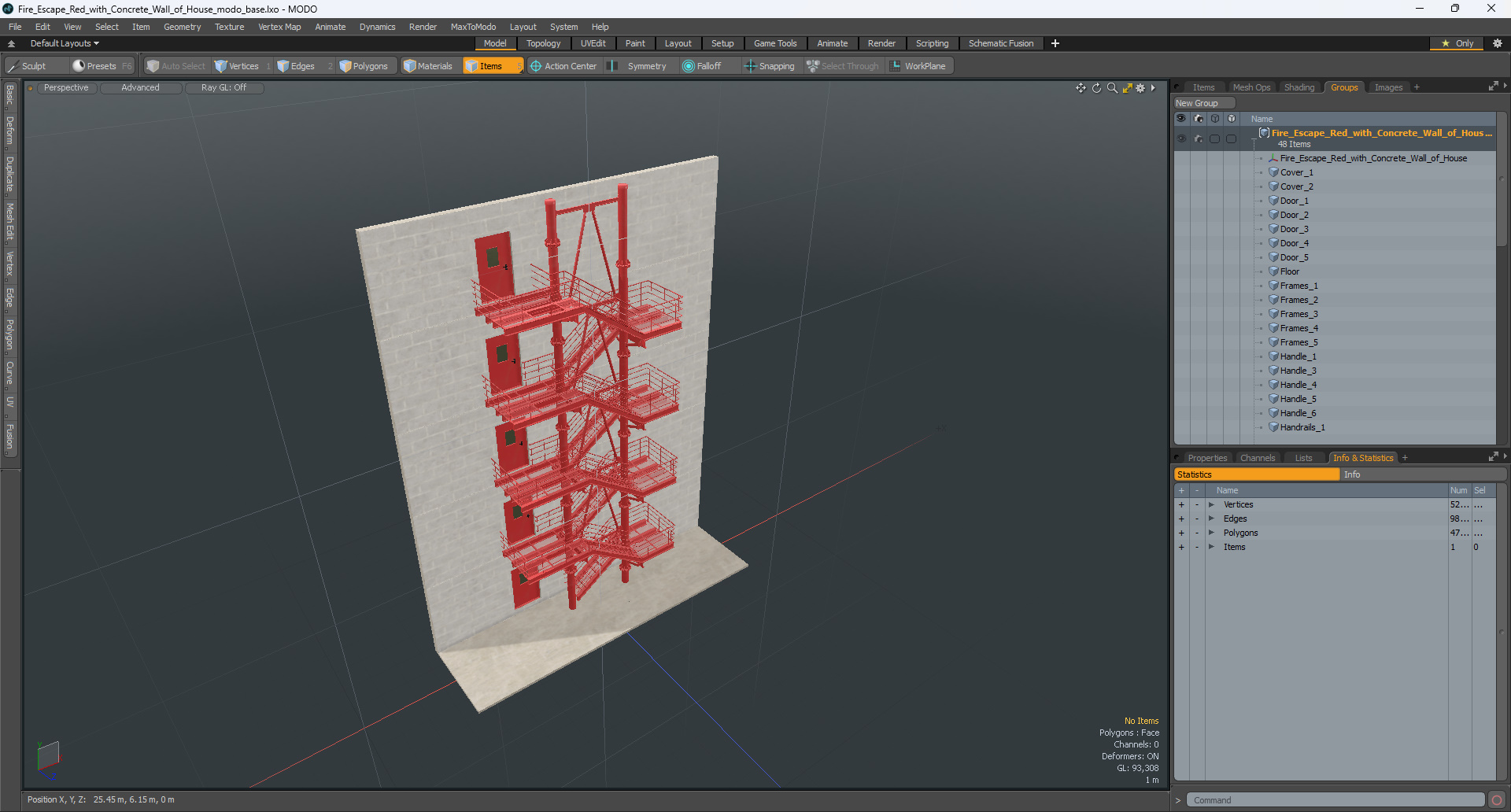Open the Action Center menu
This screenshot has height=812, width=1511.
[x=563, y=66]
